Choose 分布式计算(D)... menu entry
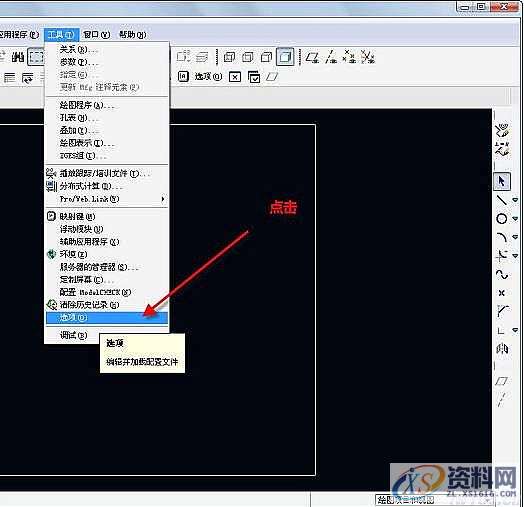The height and width of the screenshot is (507, 524). (107, 186)
